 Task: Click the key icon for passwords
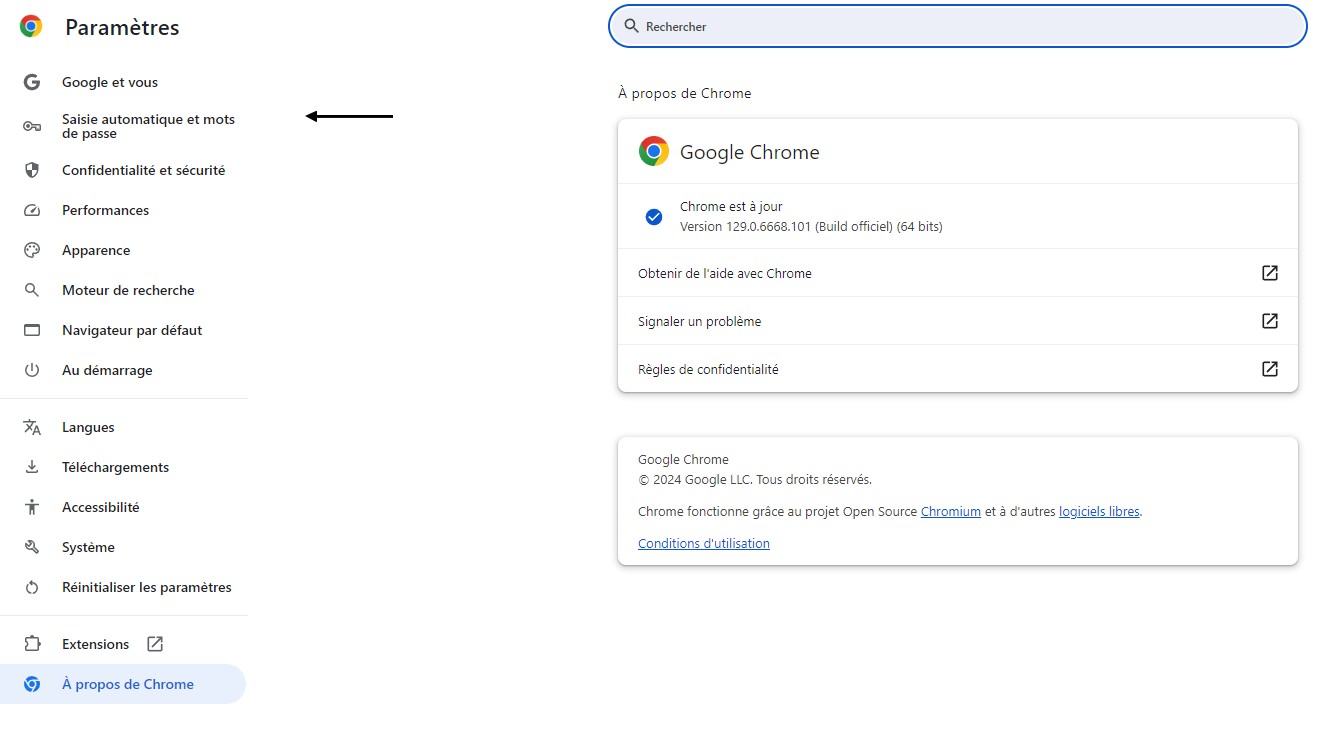tap(32, 126)
